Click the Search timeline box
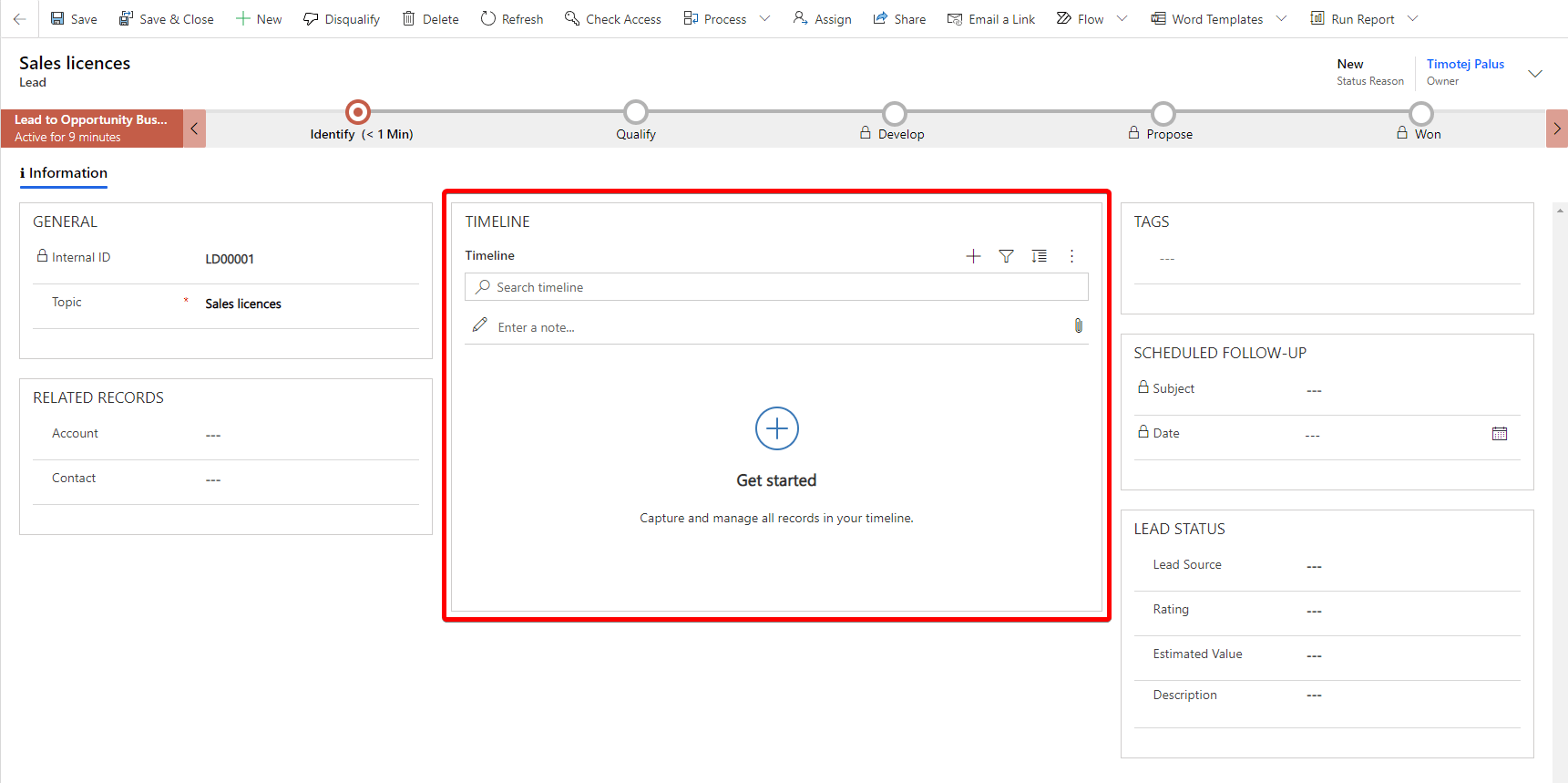 776,287
